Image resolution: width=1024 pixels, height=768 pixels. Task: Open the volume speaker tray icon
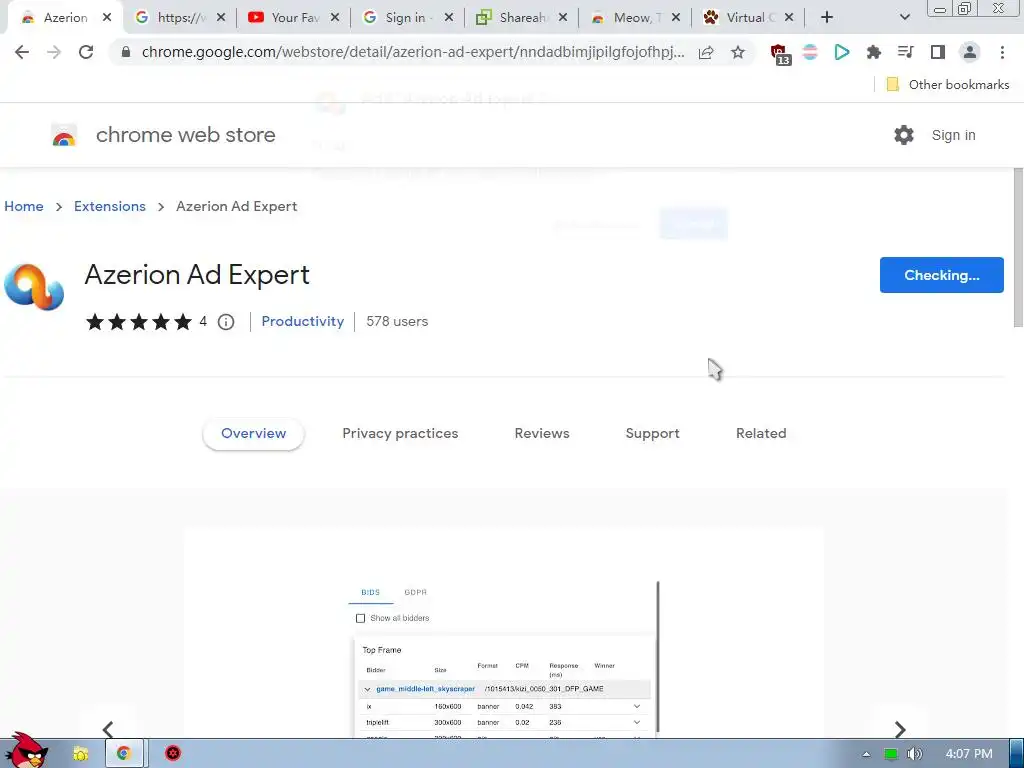[915, 754]
